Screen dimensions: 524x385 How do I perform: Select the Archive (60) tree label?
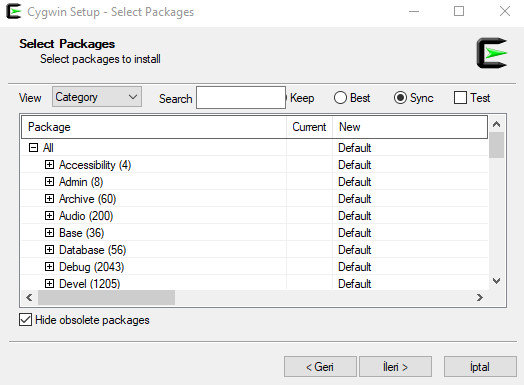(88, 199)
